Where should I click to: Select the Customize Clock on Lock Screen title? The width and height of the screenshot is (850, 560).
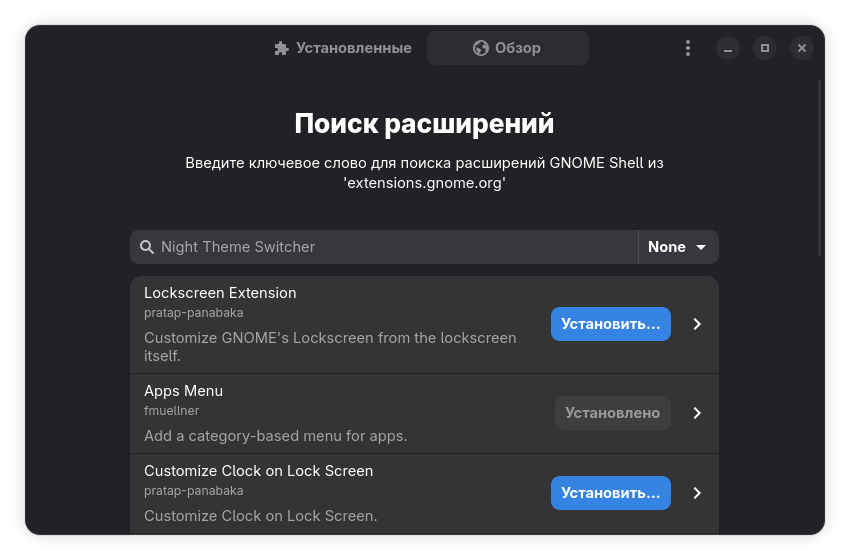click(259, 471)
